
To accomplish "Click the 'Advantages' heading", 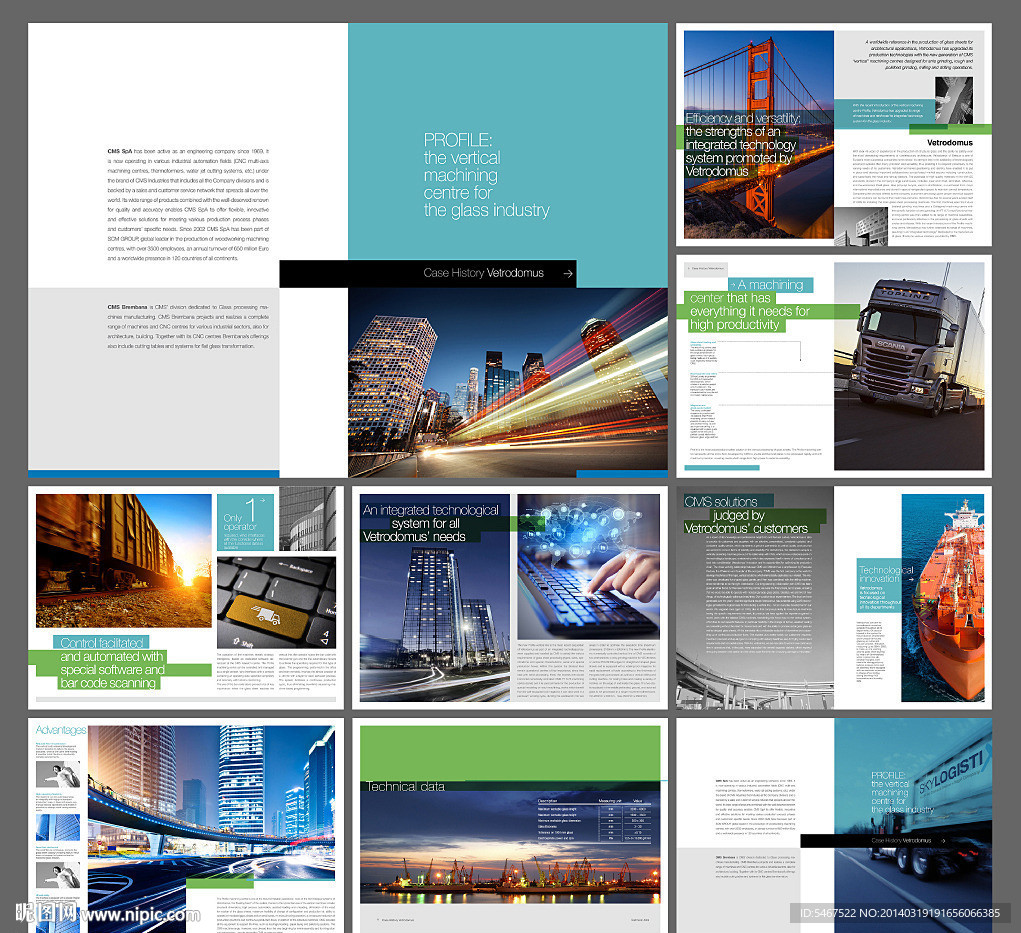I will click(x=61, y=730).
